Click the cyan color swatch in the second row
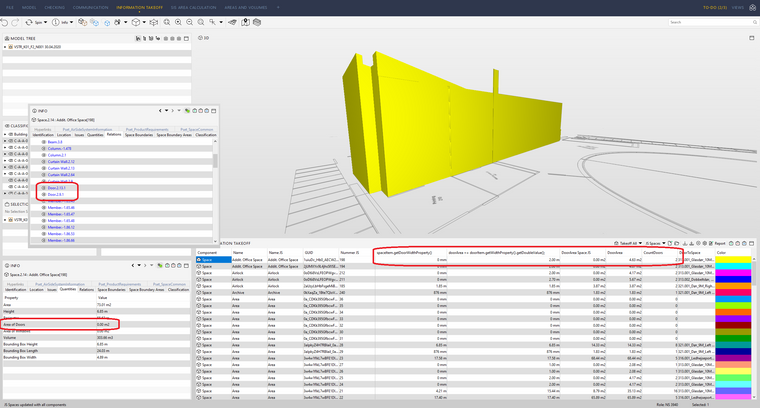 tap(733, 267)
